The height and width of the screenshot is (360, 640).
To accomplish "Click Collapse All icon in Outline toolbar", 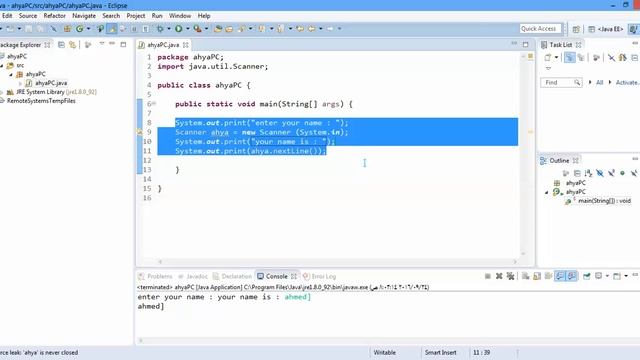I will 577,173.
